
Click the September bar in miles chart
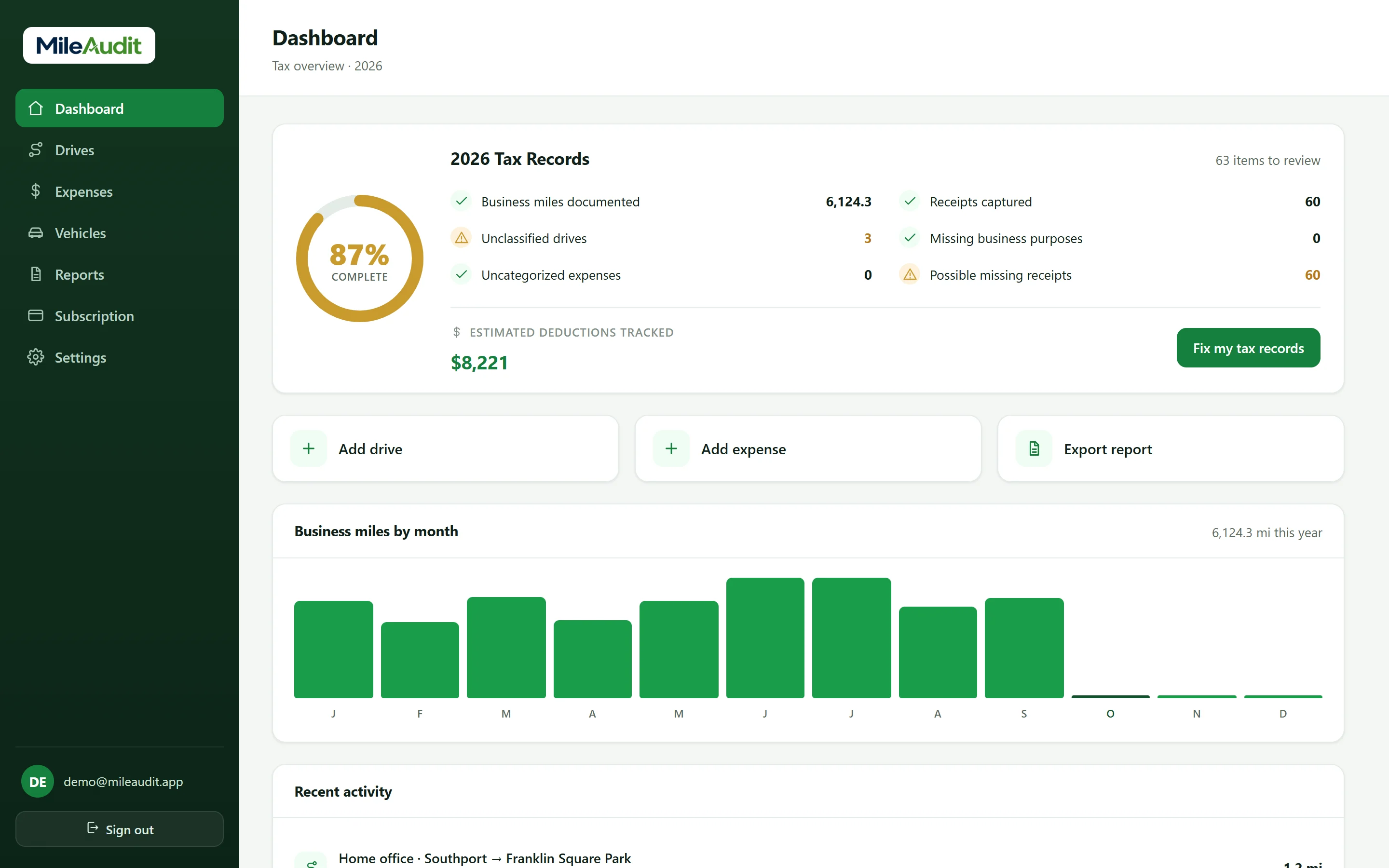(x=1024, y=648)
